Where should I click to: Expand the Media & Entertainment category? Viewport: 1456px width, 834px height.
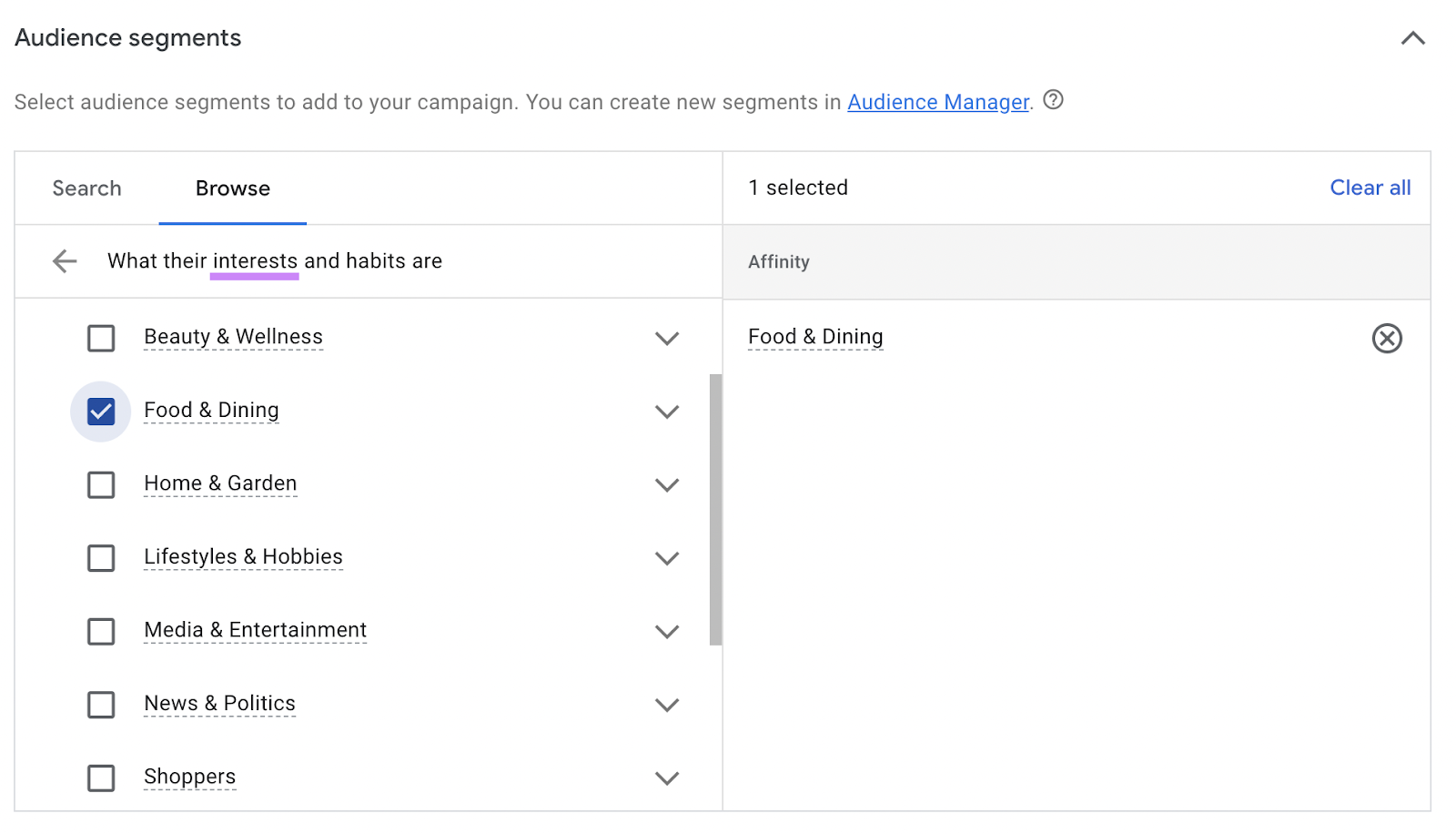click(667, 632)
